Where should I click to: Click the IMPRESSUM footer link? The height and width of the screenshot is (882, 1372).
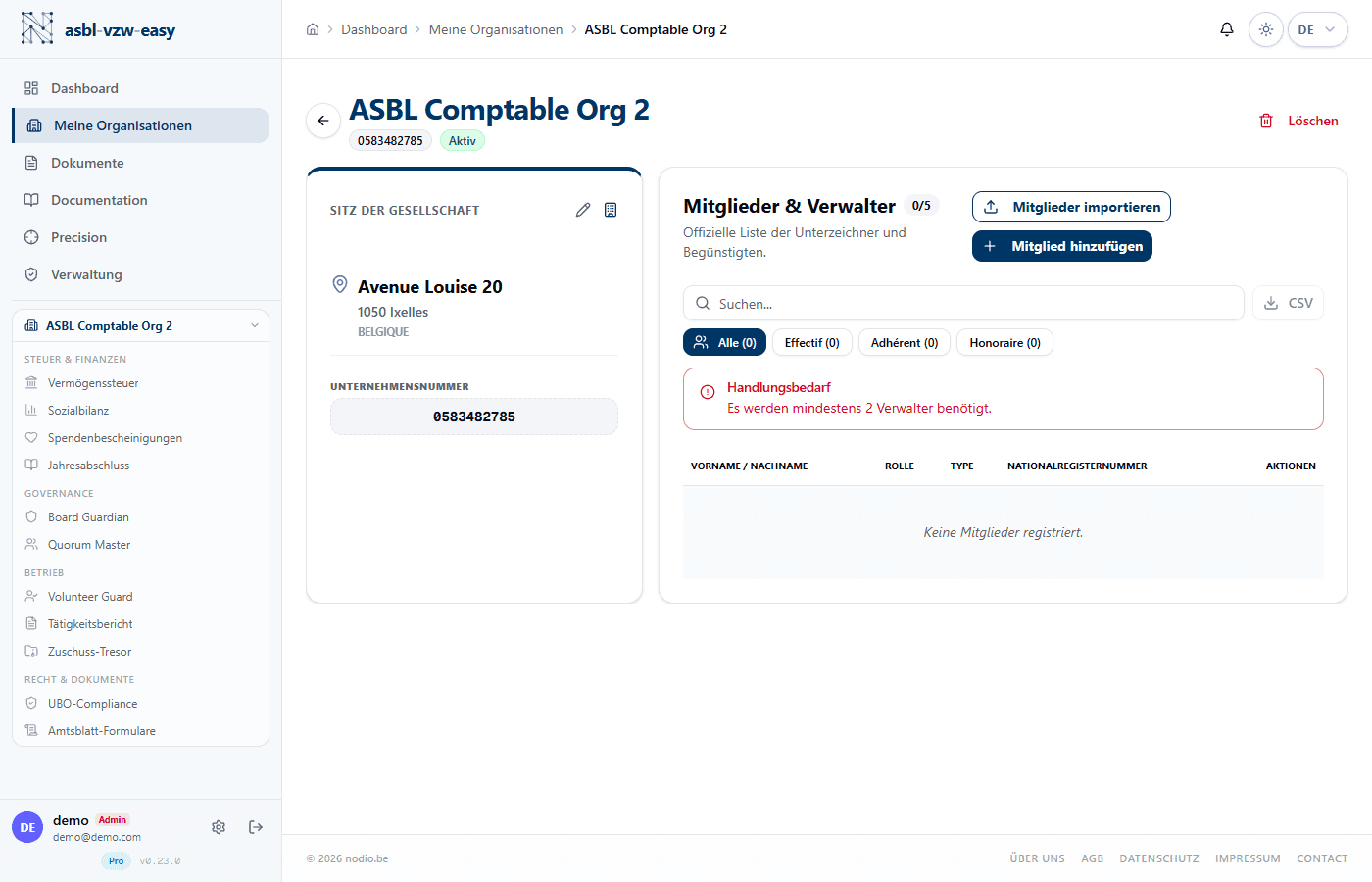pos(1248,858)
